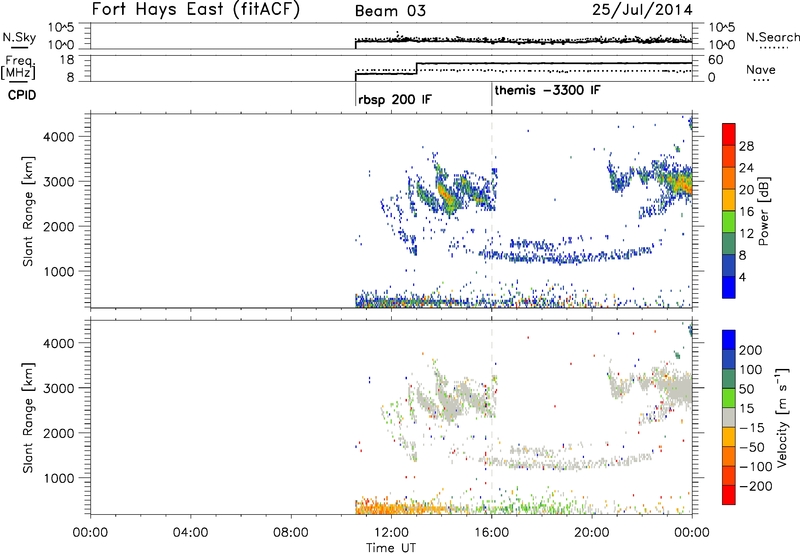
Task: Click the "4" power color bar label
Action: 742,277
